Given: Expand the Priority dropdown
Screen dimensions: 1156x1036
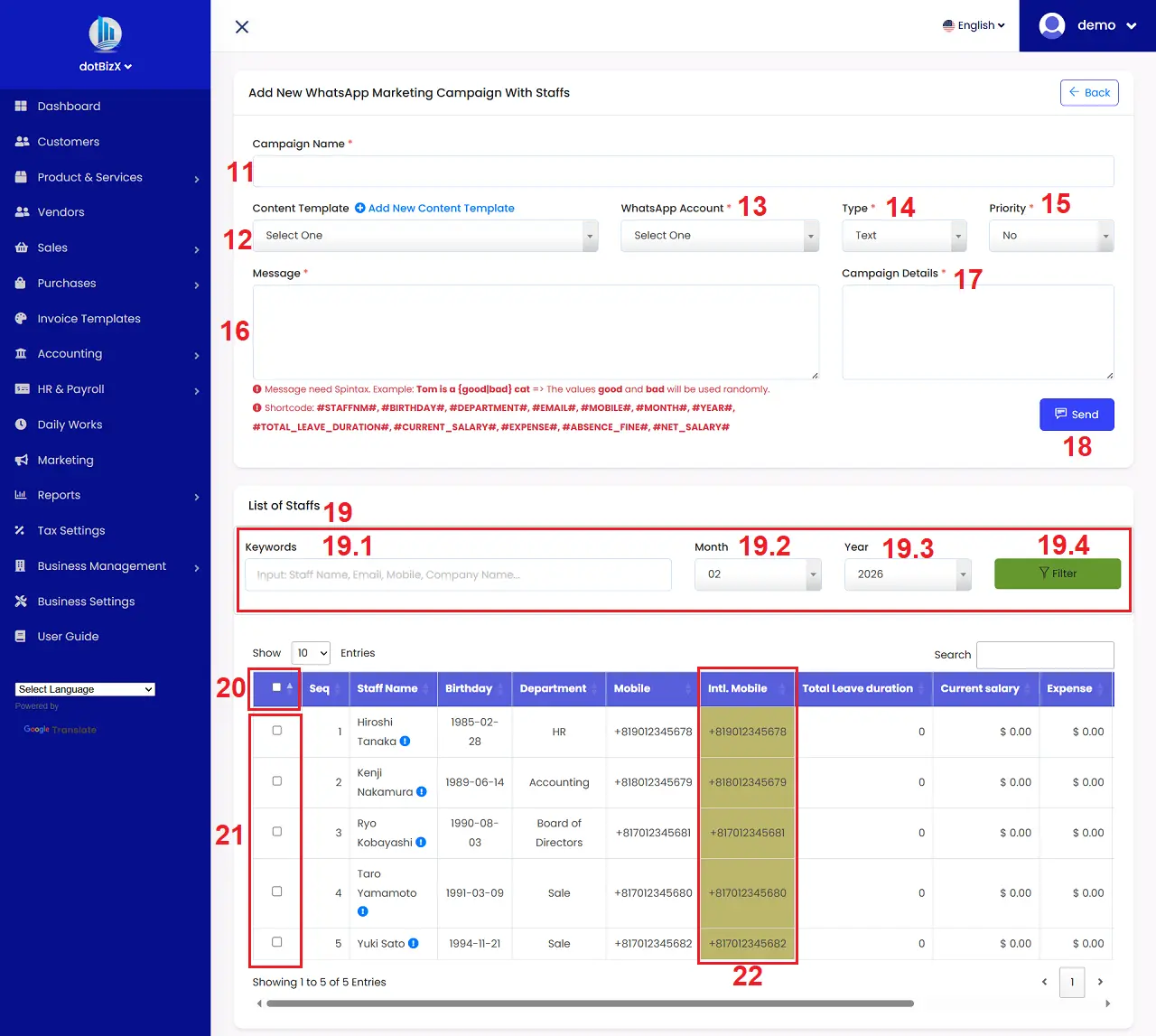Looking at the screenshot, I should [1050, 236].
